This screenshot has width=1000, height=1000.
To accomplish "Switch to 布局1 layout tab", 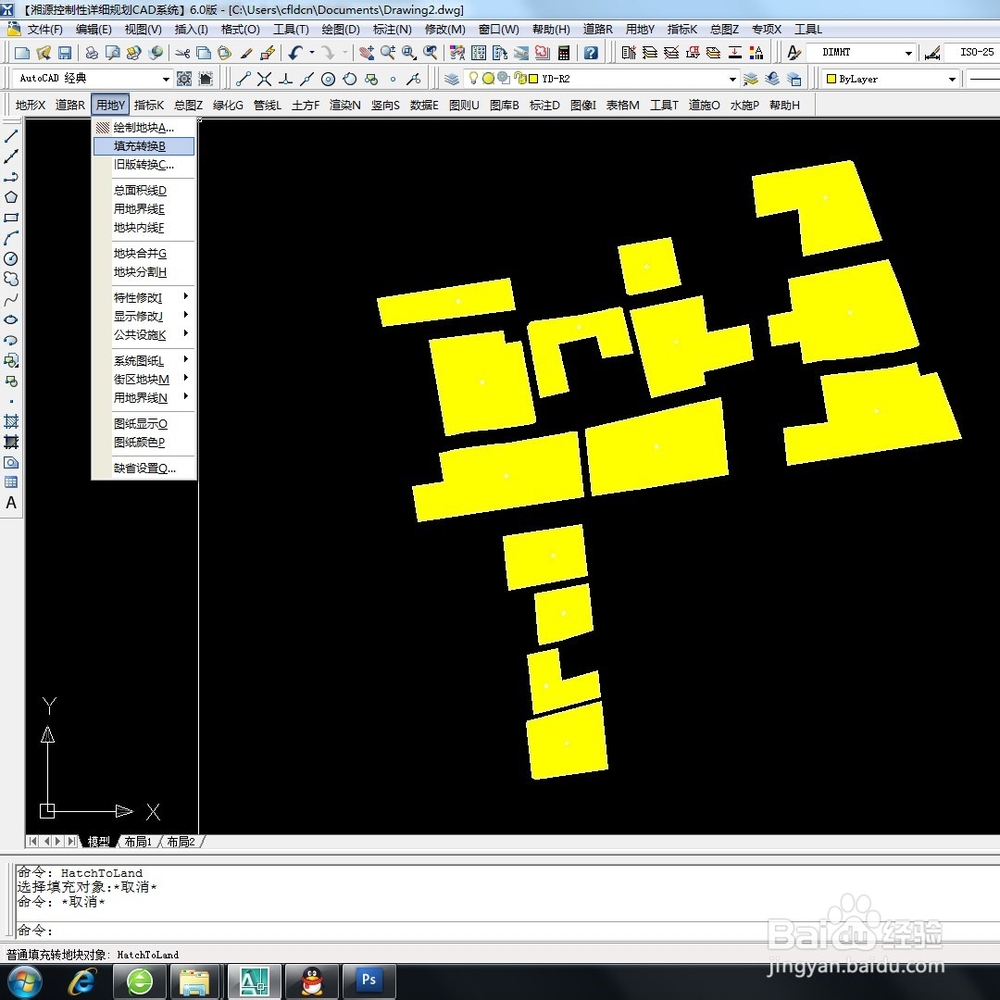I will pyautogui.click(x=138, y=842).
